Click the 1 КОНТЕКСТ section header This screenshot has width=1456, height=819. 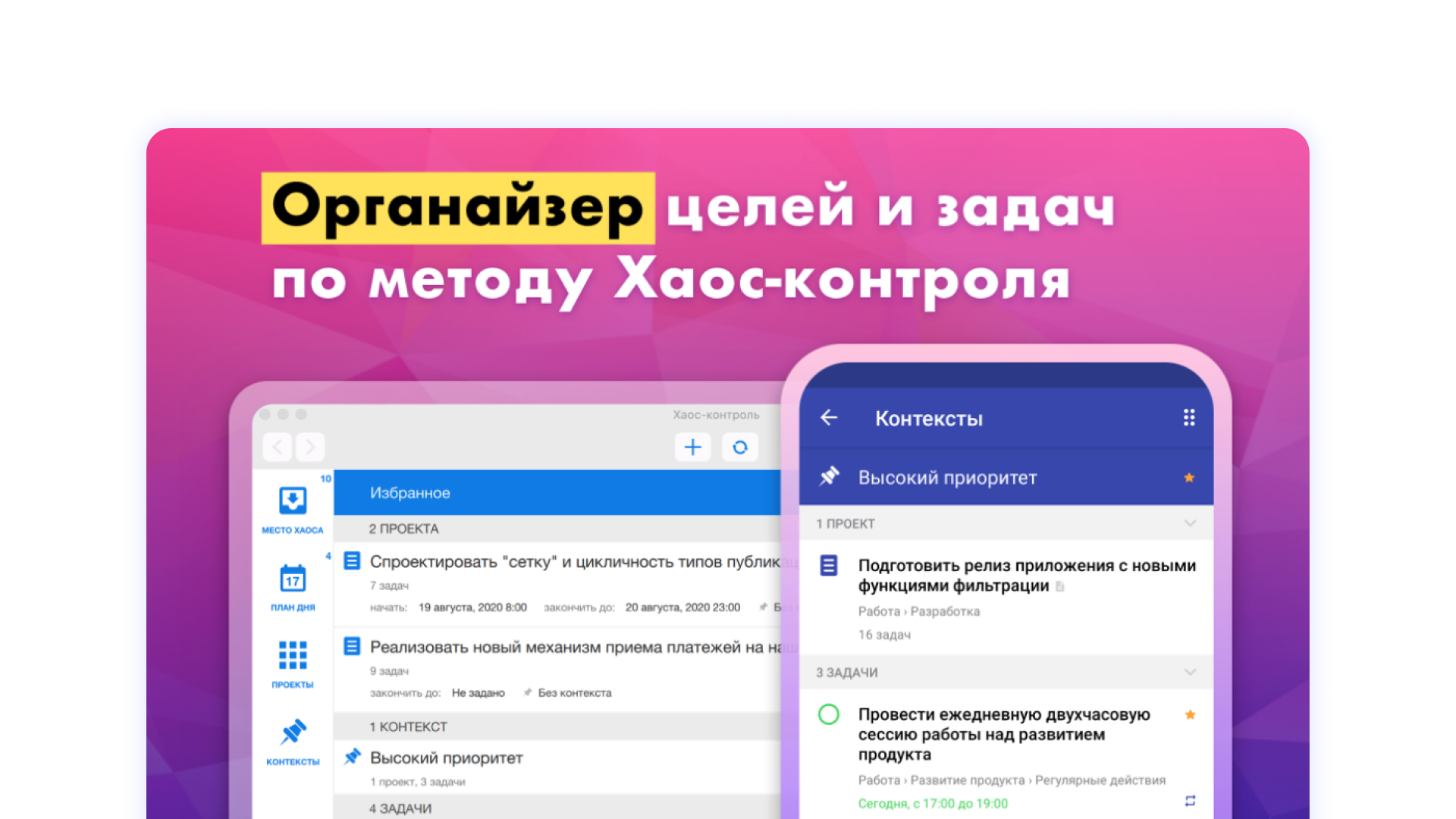[x=557, y=726]
